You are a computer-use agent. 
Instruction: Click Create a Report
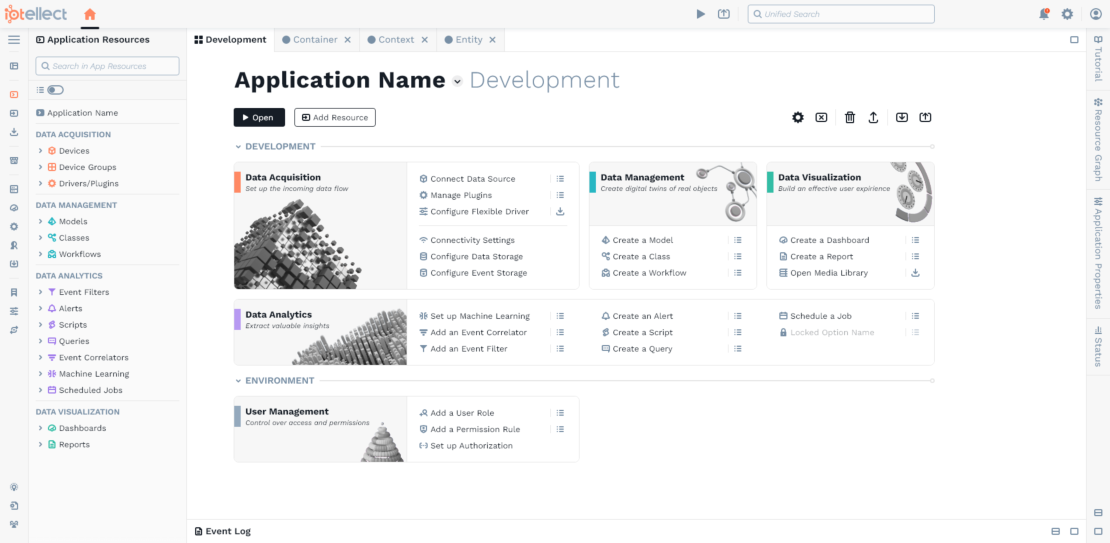(x=821, y=256)
